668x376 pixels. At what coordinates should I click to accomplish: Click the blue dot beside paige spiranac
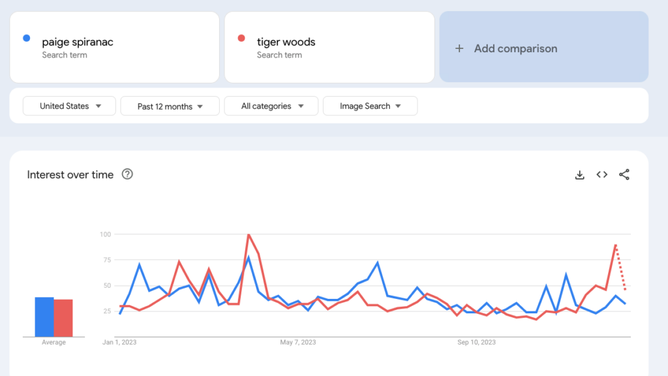pos(26,38)
